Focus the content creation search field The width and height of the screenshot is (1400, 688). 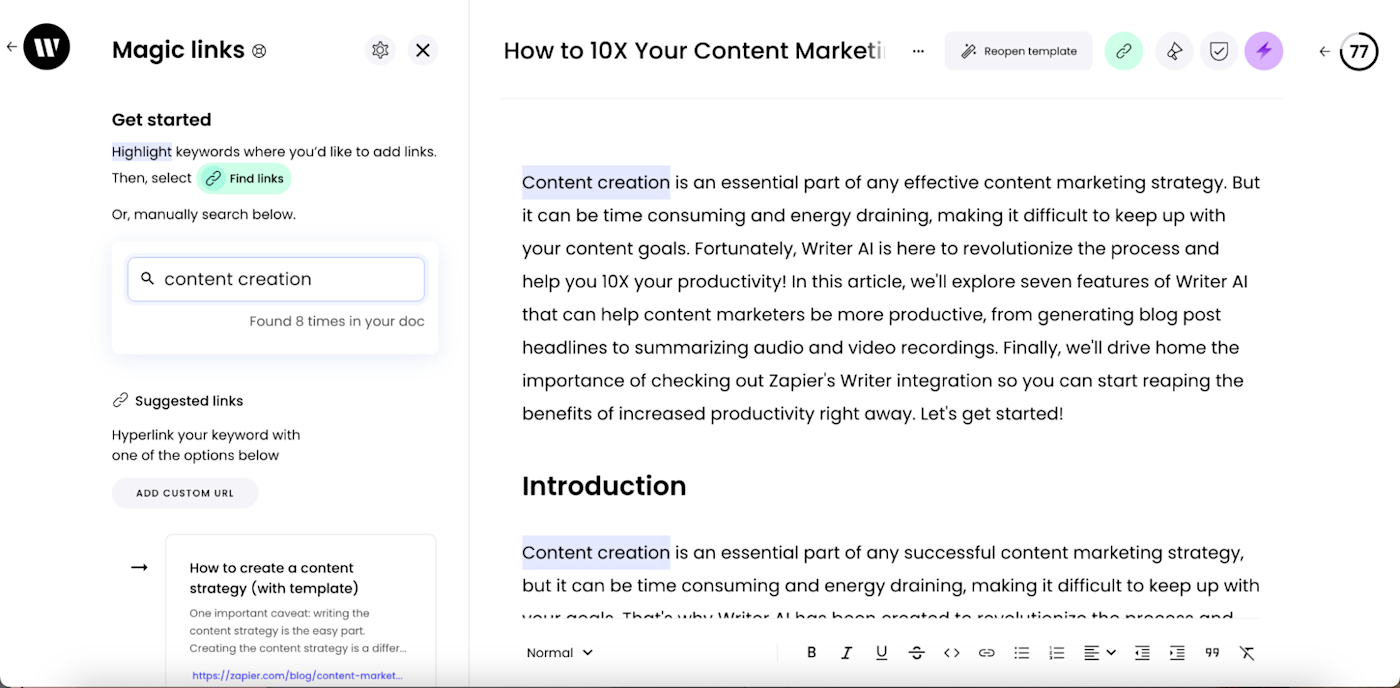(x=276, y=279)
